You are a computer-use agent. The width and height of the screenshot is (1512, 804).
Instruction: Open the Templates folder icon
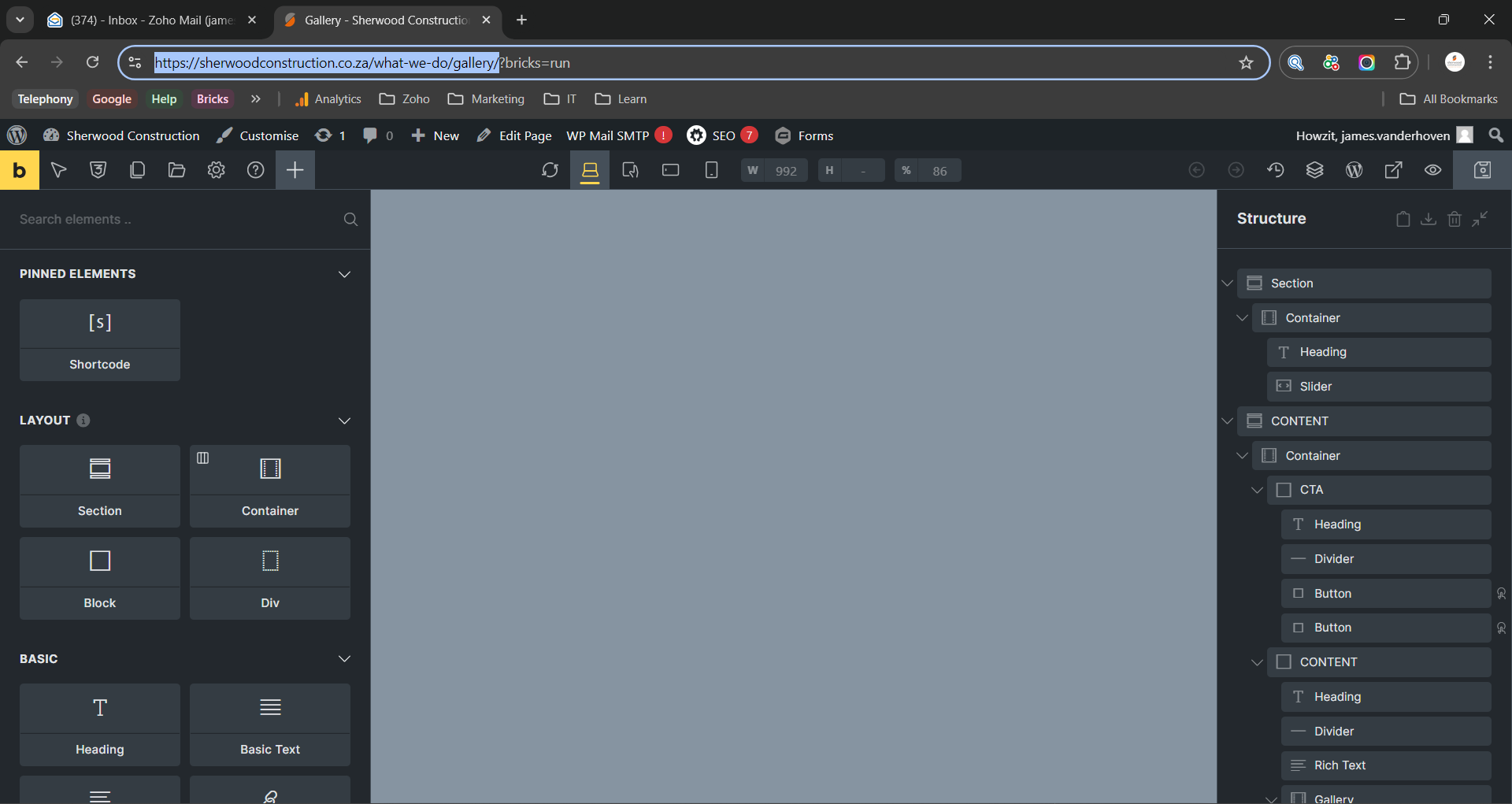coord(176,170)
